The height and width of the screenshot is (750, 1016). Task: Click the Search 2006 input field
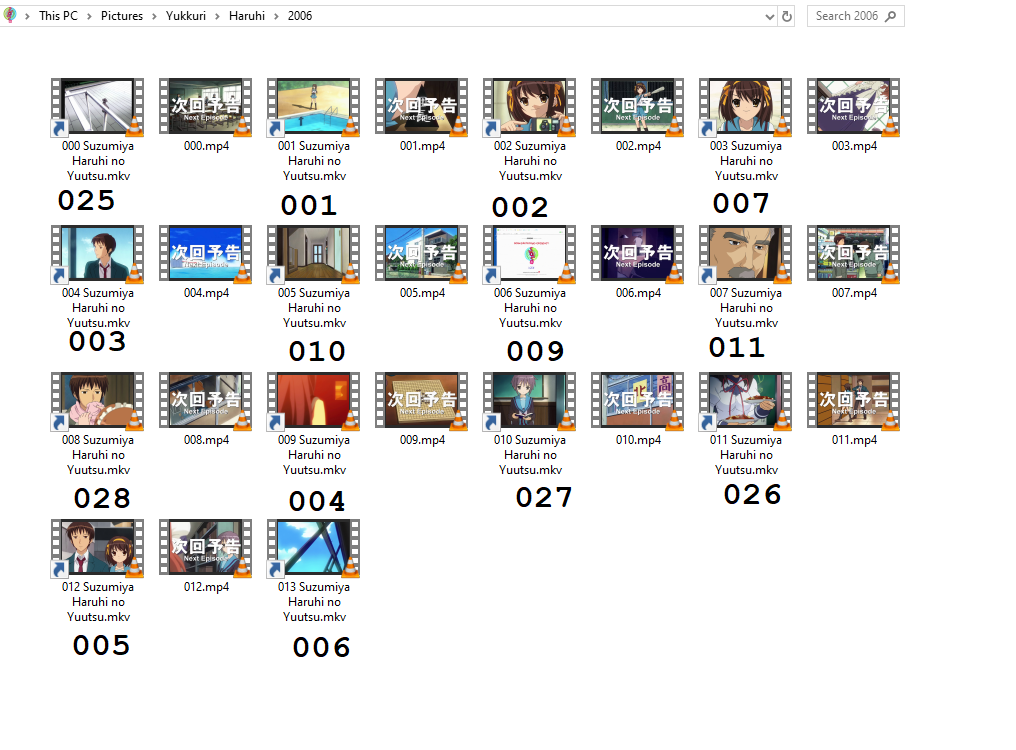click(855, 16)
